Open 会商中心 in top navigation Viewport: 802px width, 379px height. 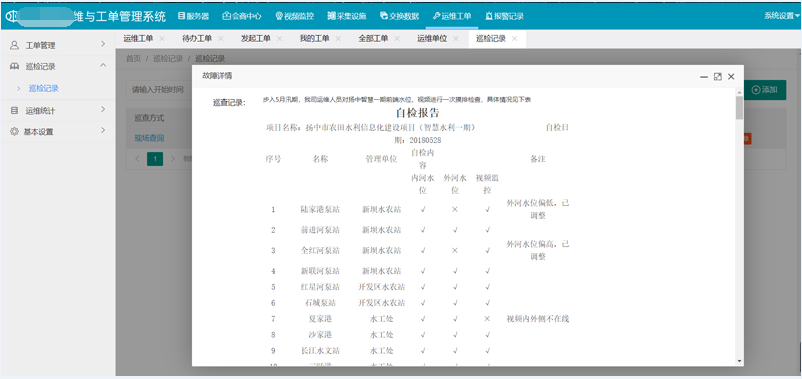[x=242, y=16]
